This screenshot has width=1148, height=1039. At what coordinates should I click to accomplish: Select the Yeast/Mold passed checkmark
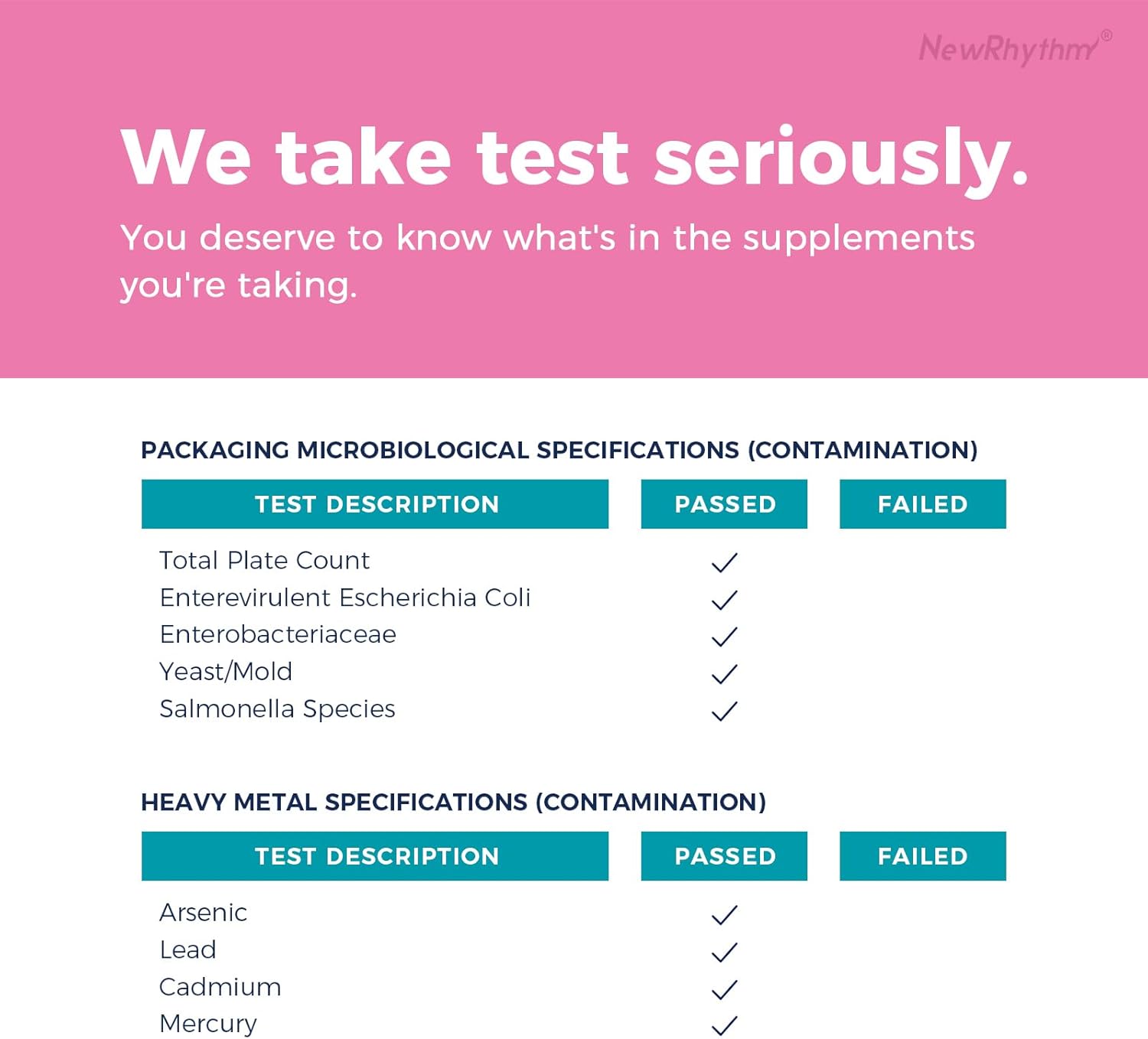click(724, 674)
